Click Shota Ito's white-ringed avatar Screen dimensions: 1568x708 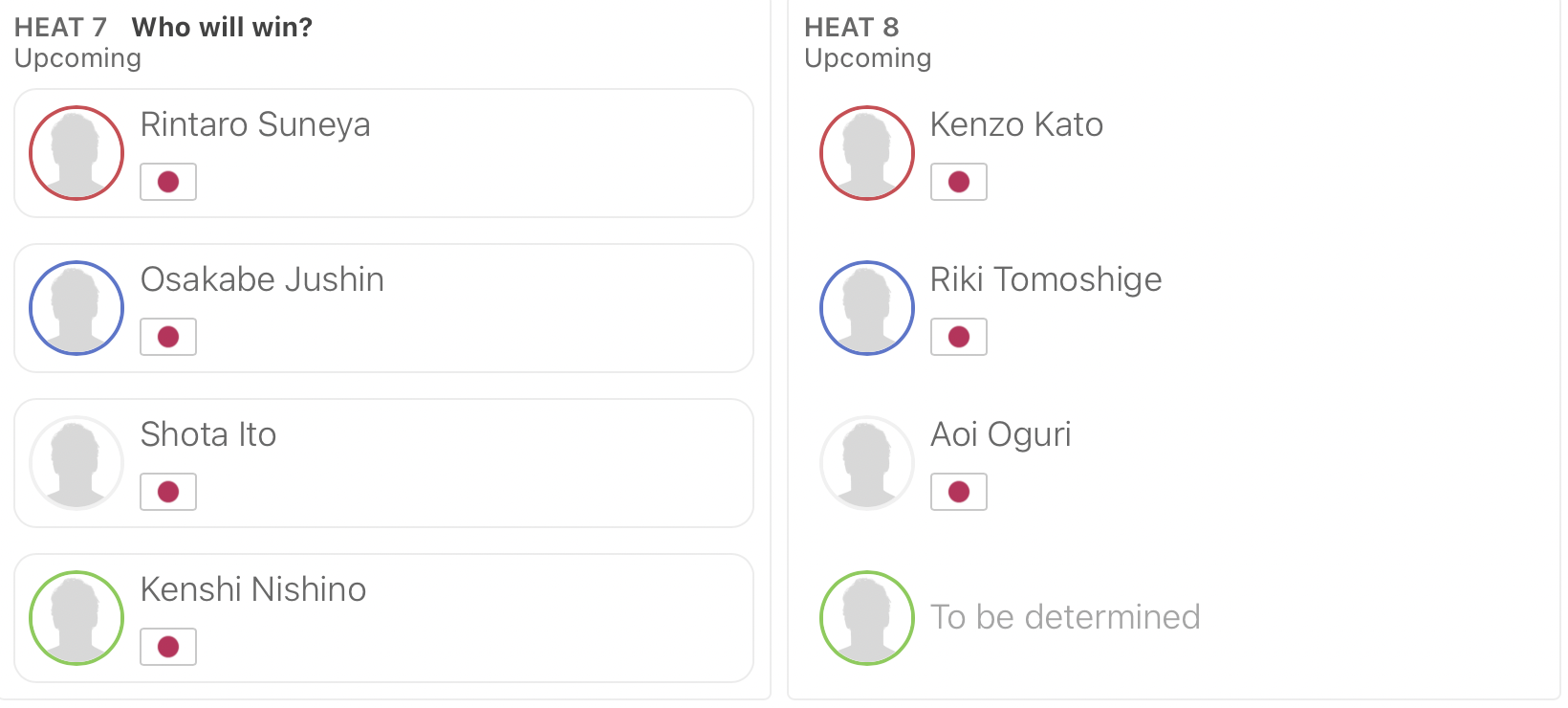coord(76,463)
